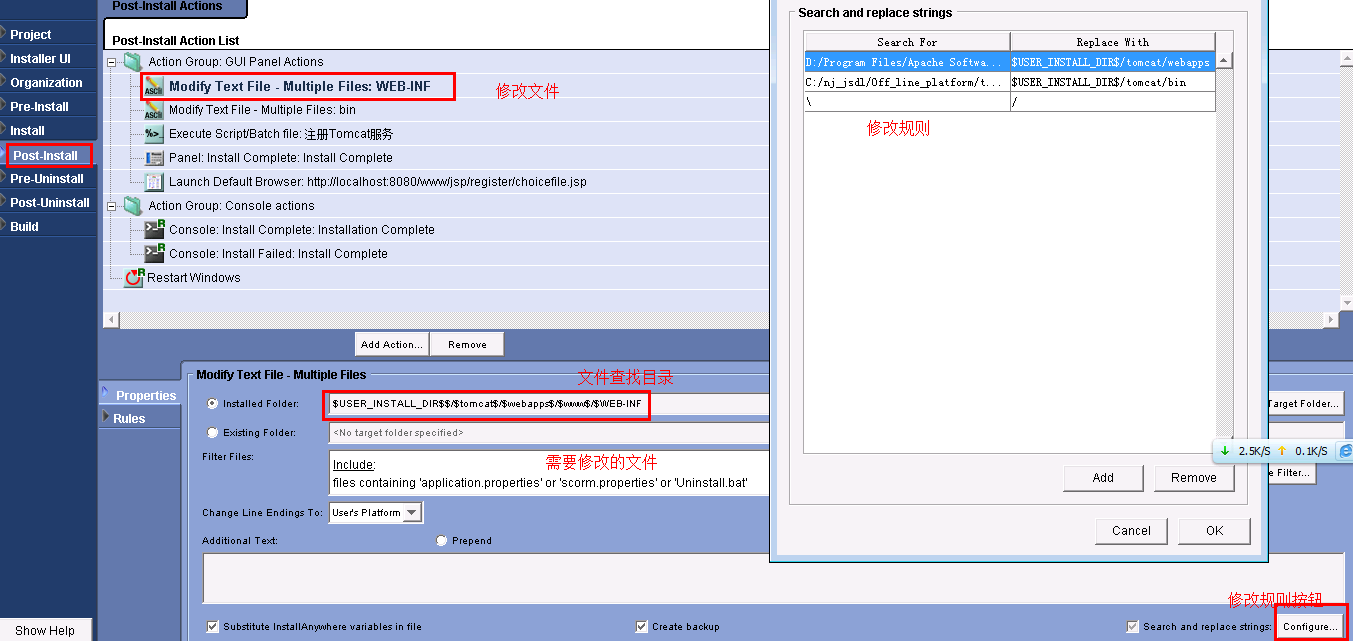
Task: Select the 'D:/Program Files/Apache Softwa...' search cell
Action: pos(907,62)
